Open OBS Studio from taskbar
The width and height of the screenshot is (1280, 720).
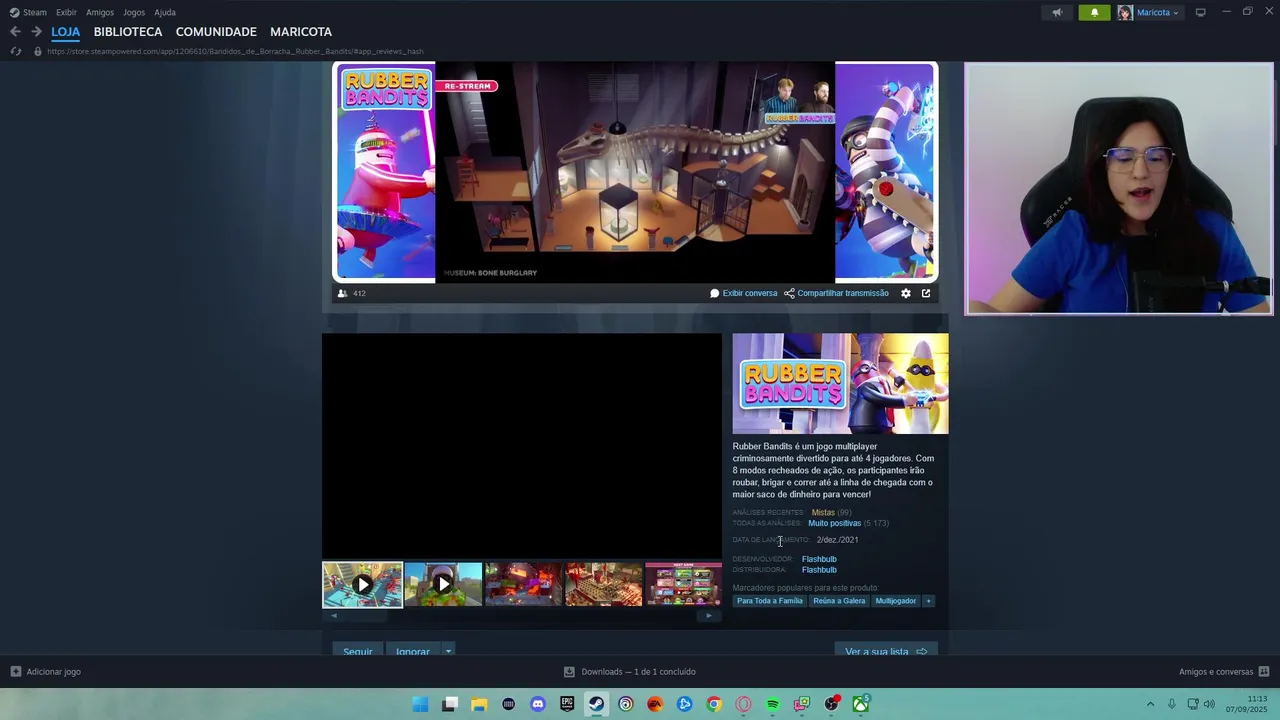click(x=831, y=704)
